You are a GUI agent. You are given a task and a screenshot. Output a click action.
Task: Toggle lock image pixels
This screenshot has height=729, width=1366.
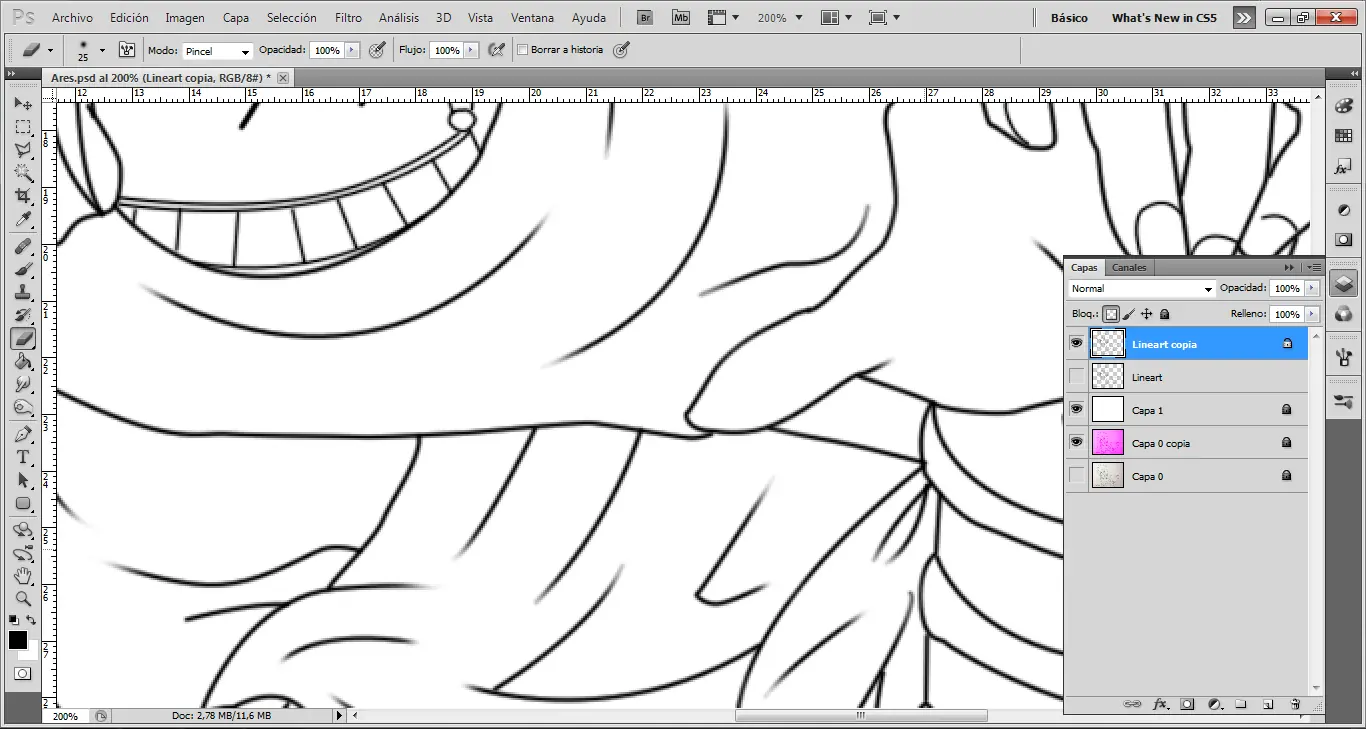(1129, 314)
